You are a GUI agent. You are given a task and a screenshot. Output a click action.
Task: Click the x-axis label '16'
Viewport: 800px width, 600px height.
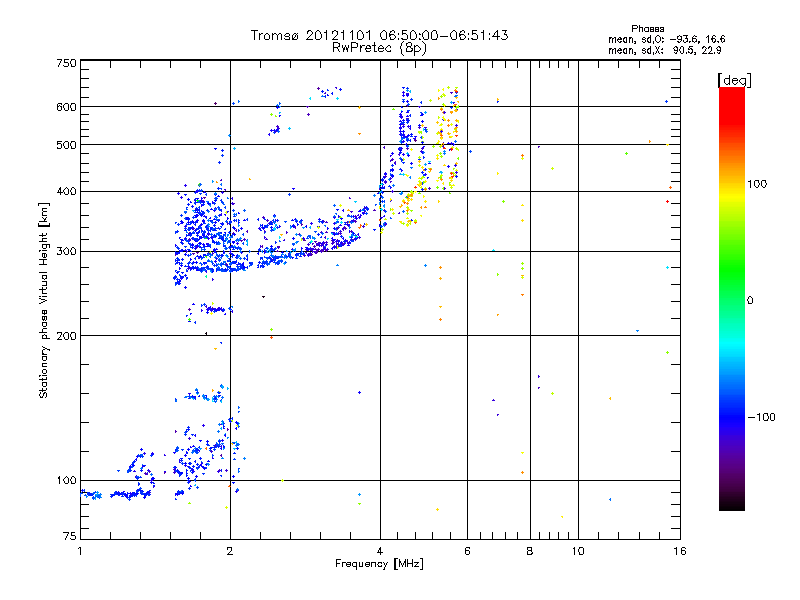pyautogui.click(x=680, y=551)
